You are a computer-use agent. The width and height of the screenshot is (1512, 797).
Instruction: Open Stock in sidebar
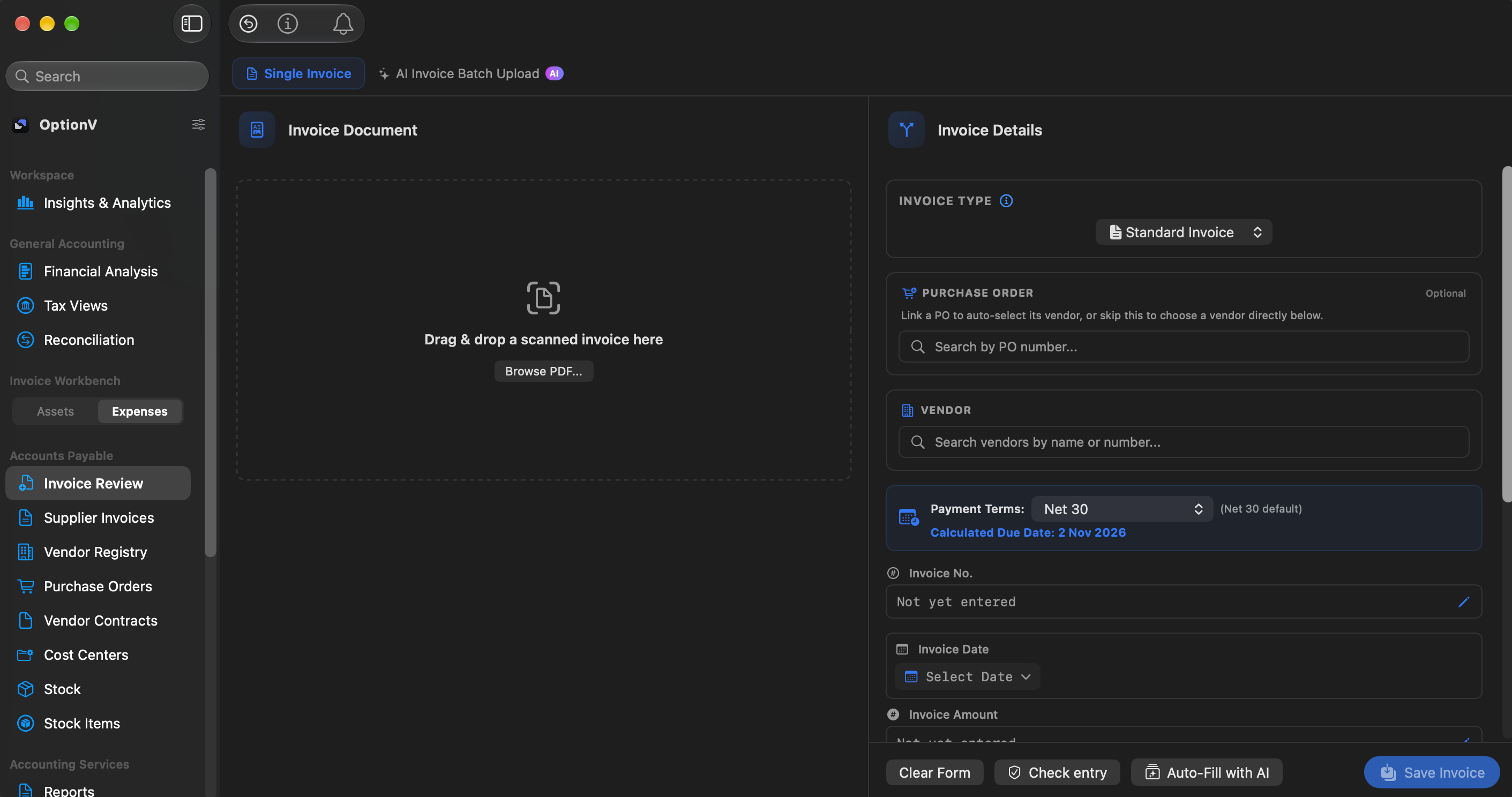pyautogui.click(x=98, y=689)
